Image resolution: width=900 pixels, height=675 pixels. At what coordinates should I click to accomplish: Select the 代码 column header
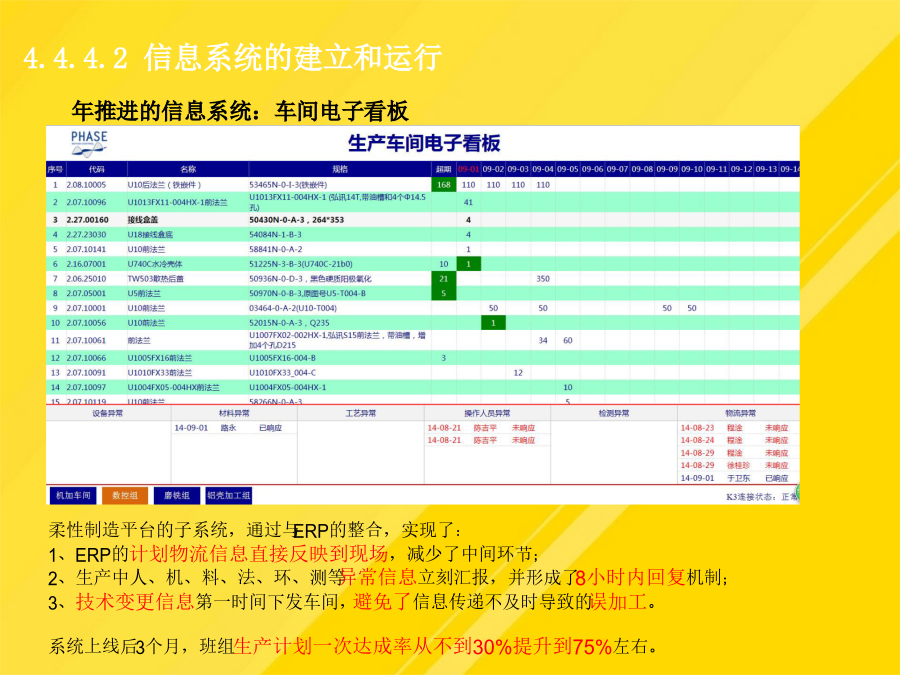[x=96, y=169]
